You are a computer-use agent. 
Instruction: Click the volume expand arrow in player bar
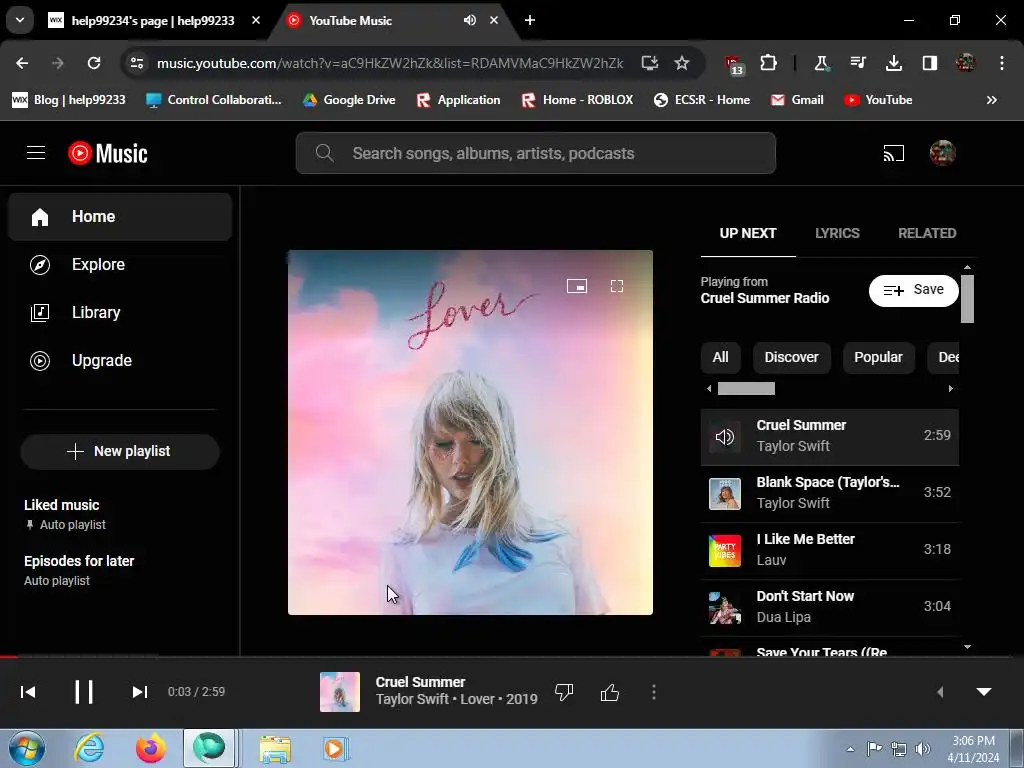(940, 692)
